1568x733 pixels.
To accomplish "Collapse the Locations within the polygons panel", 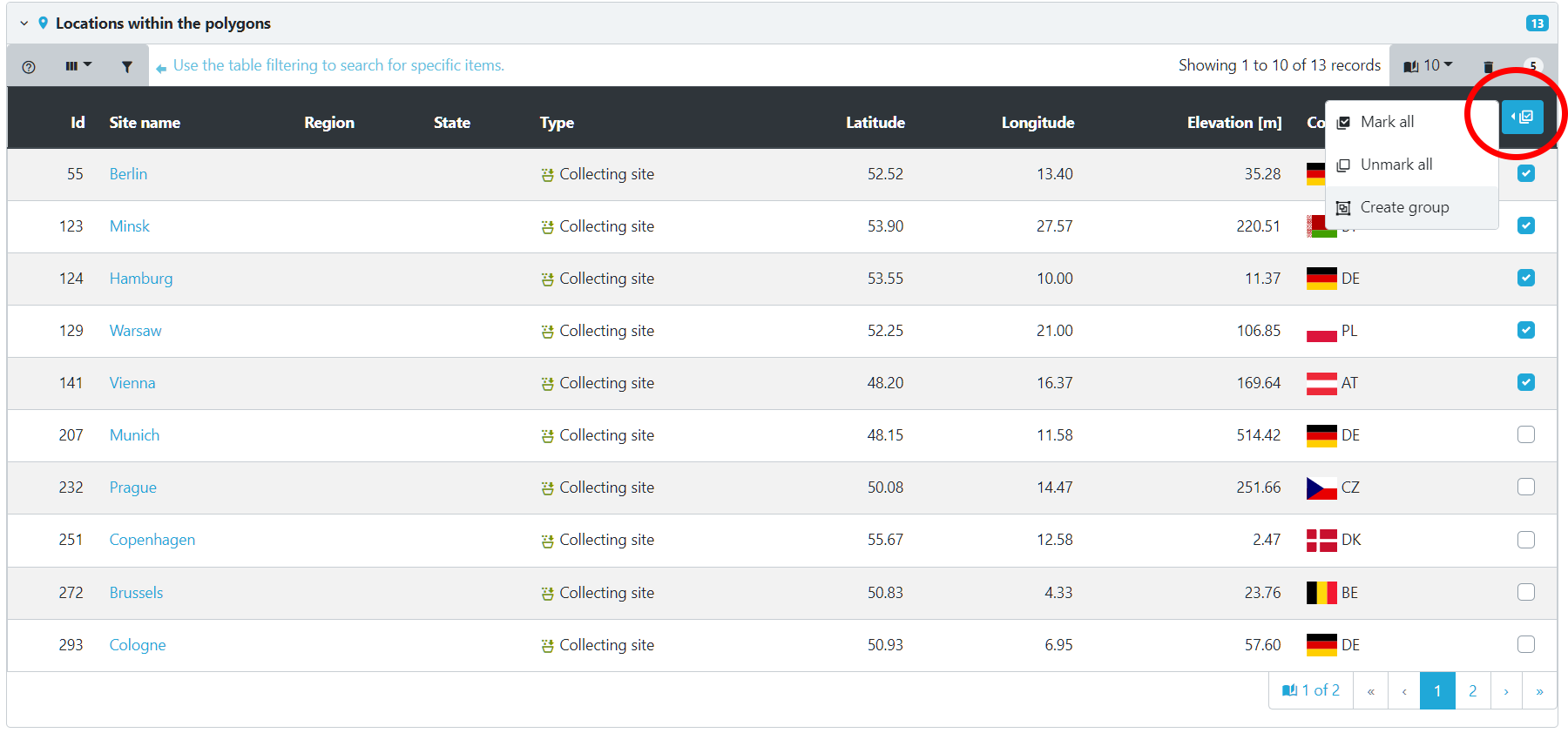I will (x=24, y=24).
